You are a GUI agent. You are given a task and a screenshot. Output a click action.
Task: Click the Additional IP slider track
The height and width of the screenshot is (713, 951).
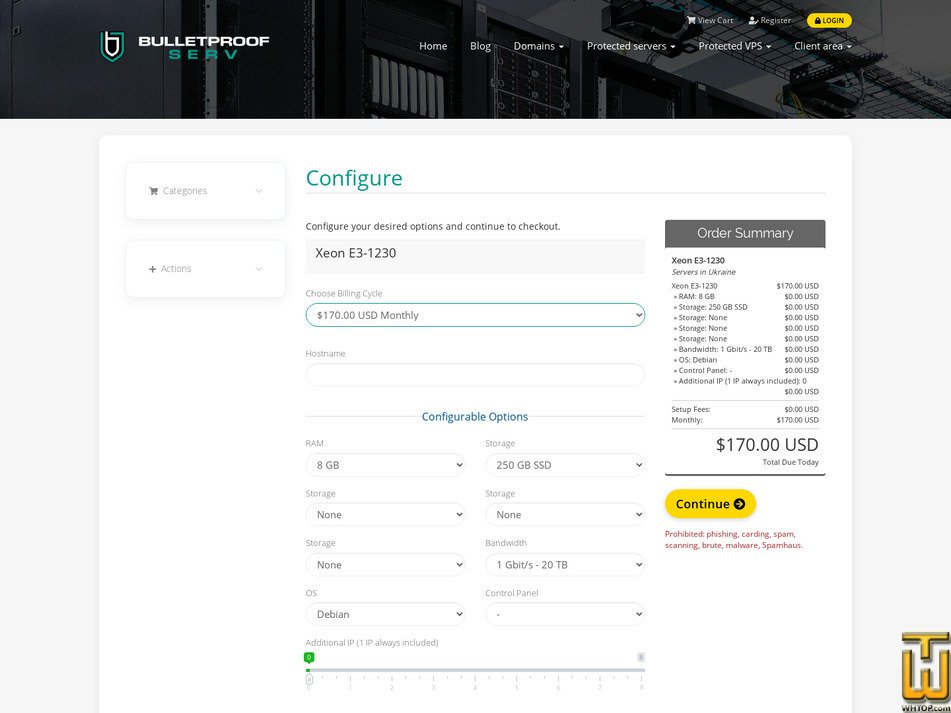click(x=475, y=670)
